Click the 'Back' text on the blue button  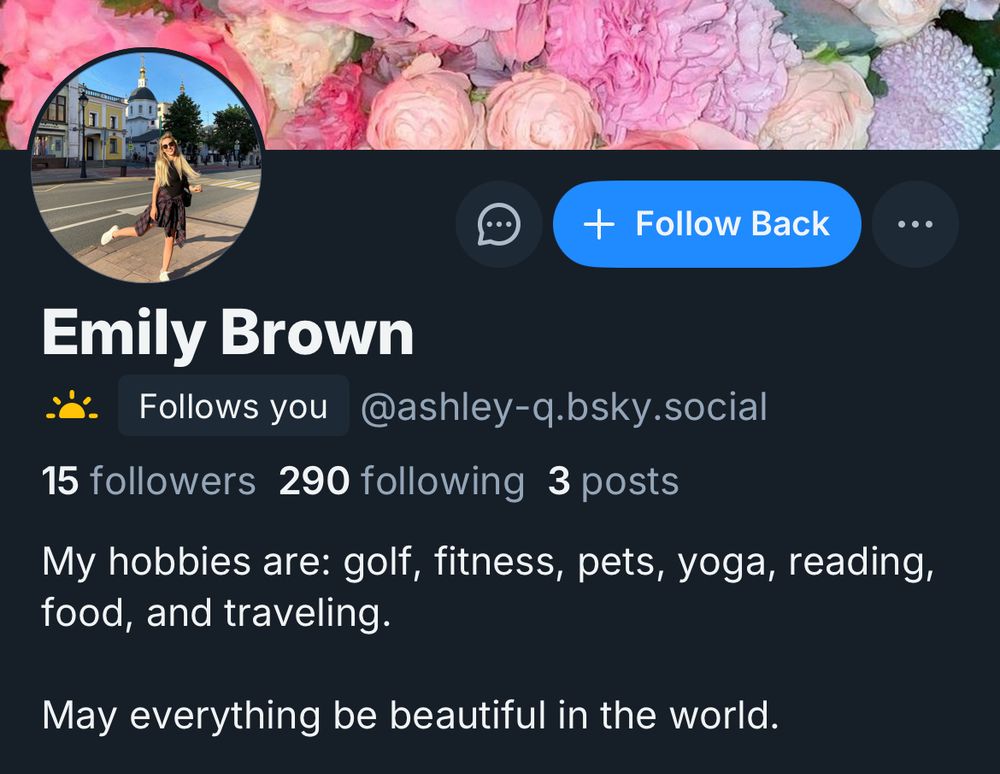[790, 224]
